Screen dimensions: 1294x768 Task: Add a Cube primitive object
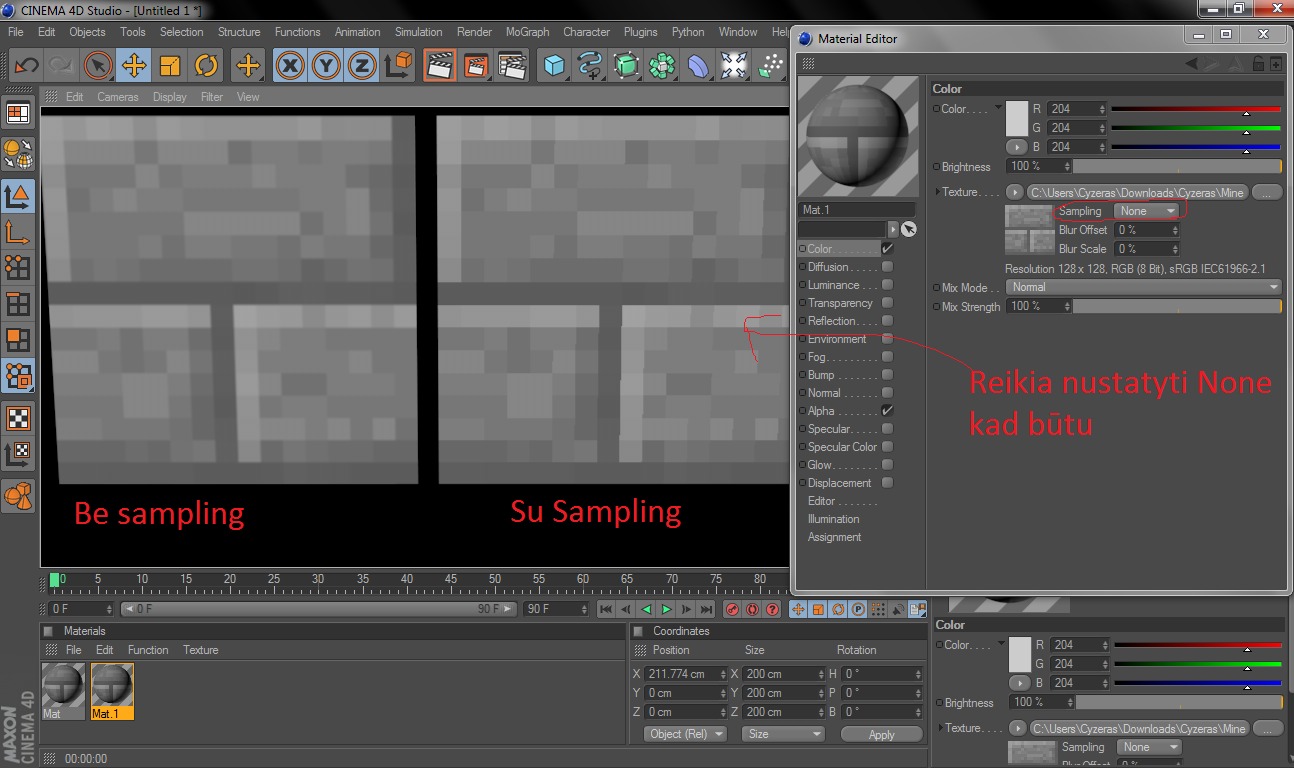coord(554,66)
